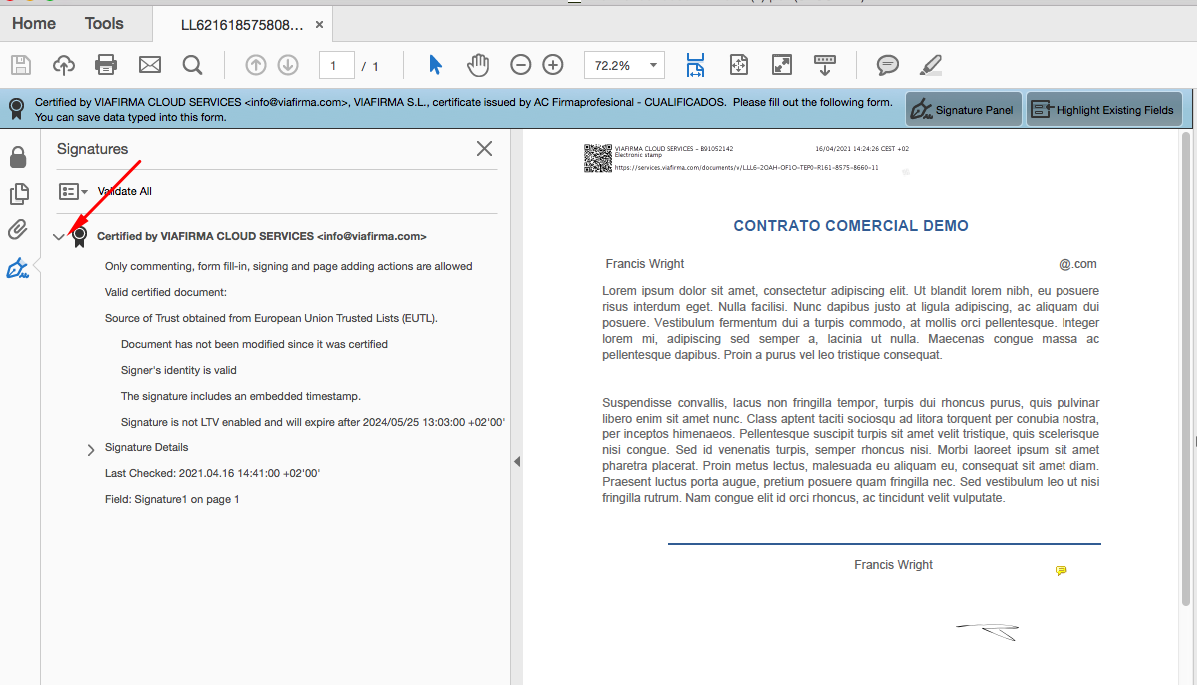Activate the Hand pan tool
The height and width of the screenshot is (685, 1197).
pyautogui.click(x=478, y=65)
